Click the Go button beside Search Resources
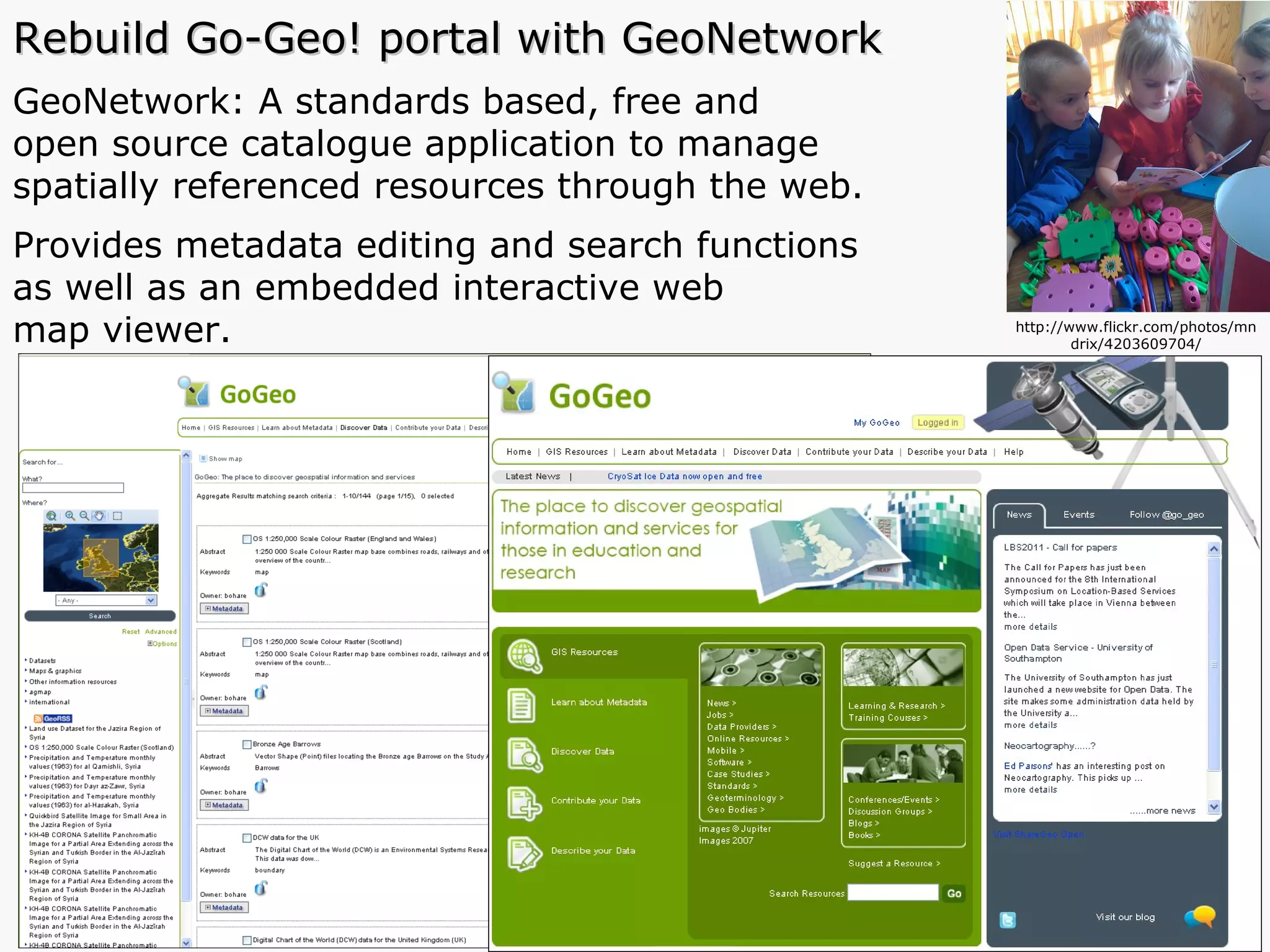This screenshot has width=1270, height=952. coord(954,893)
